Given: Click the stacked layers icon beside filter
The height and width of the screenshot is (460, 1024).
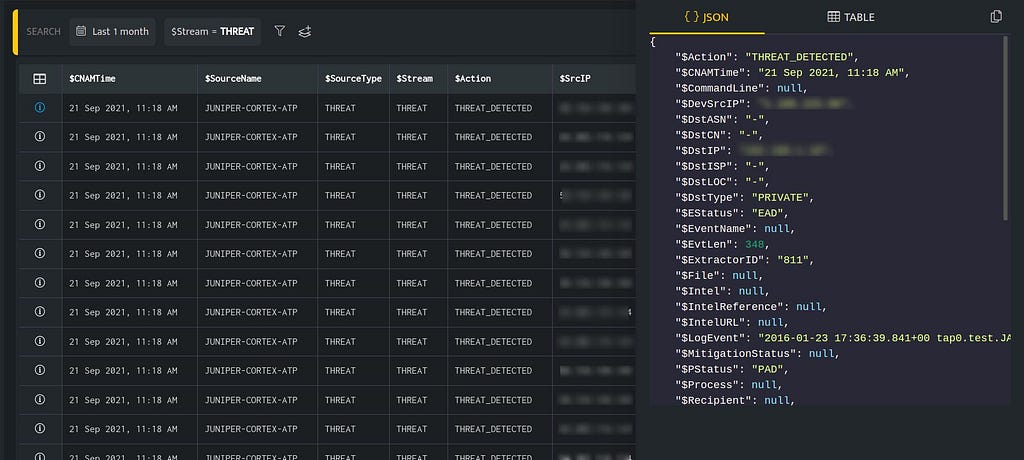Looking at the screenshot, I should click(304, 31).
